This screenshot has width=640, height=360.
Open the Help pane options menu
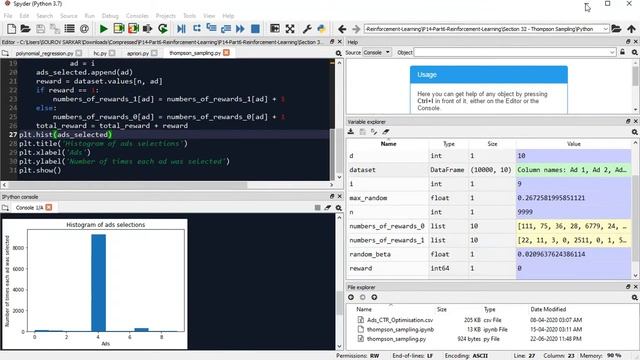[635, 52]
